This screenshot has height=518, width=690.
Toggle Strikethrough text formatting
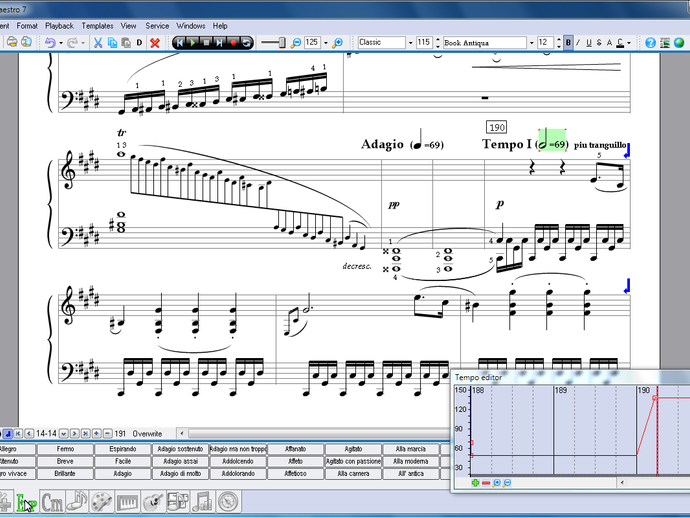pyautogui.click(x=599, y=43)
